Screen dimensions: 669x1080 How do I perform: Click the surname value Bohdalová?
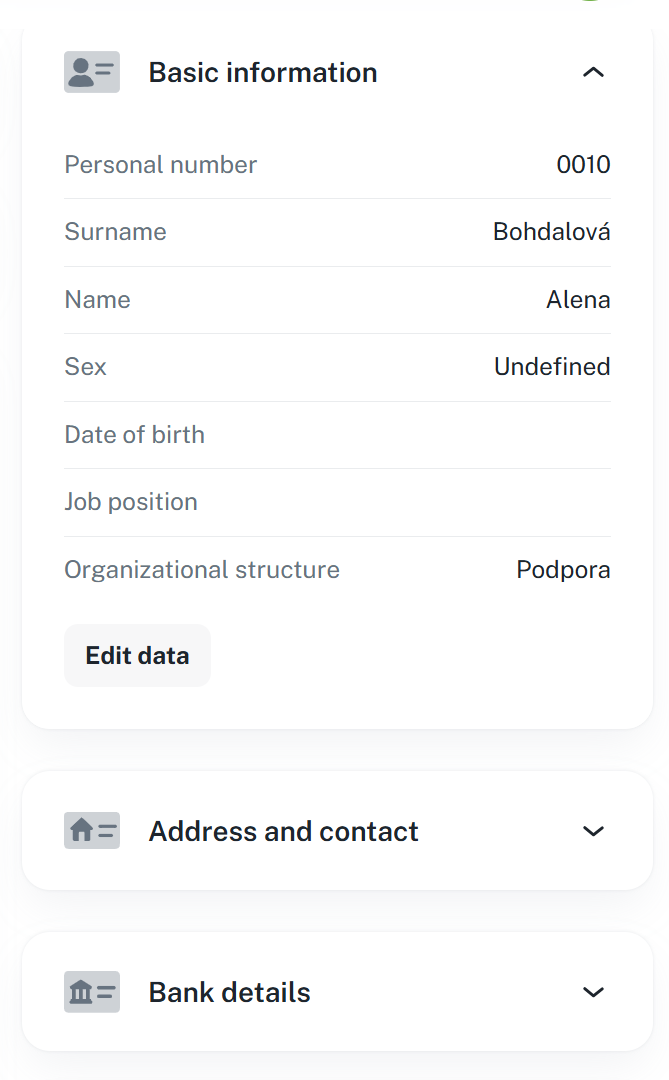551,232
